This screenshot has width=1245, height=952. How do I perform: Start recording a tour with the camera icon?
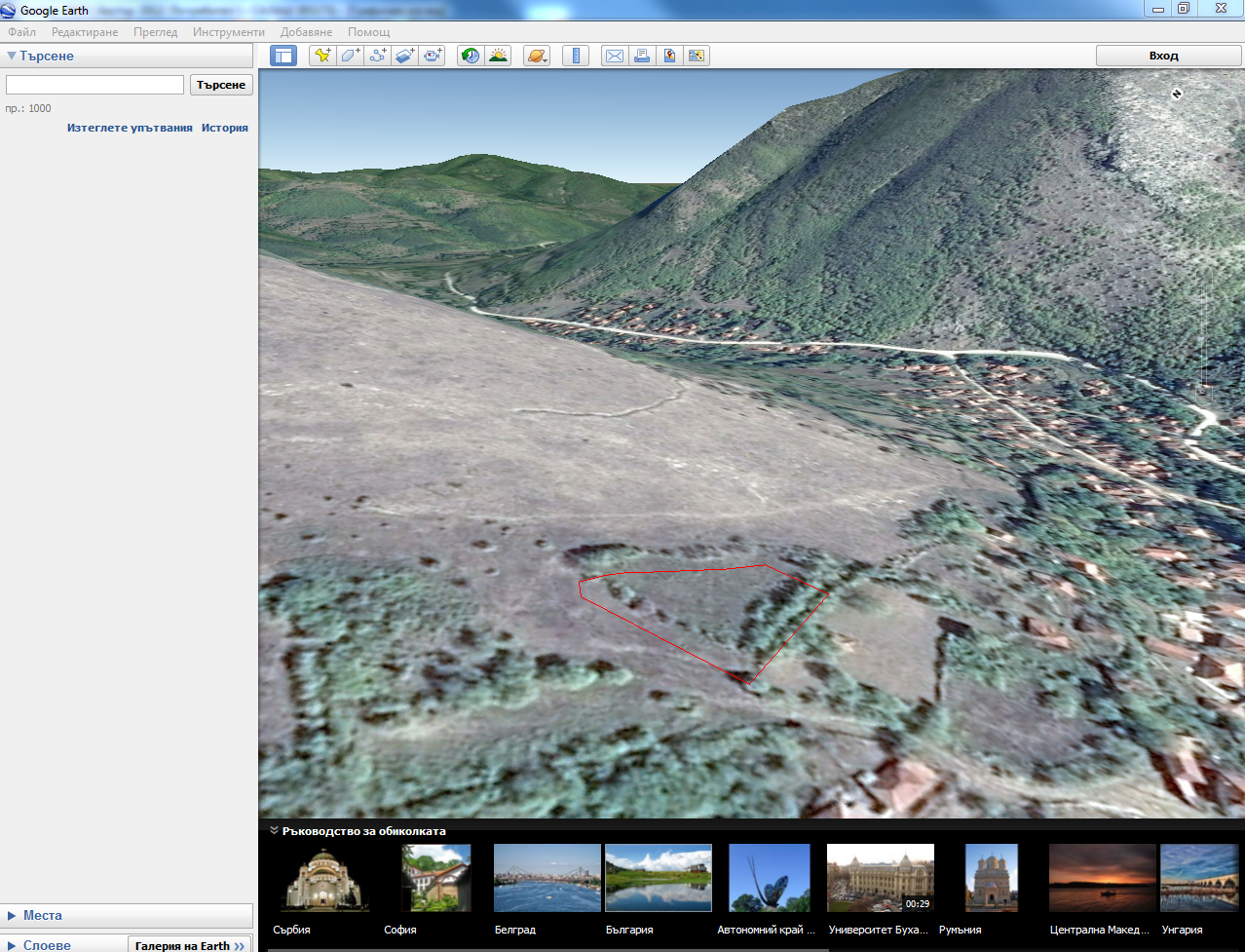coord(433,56)
